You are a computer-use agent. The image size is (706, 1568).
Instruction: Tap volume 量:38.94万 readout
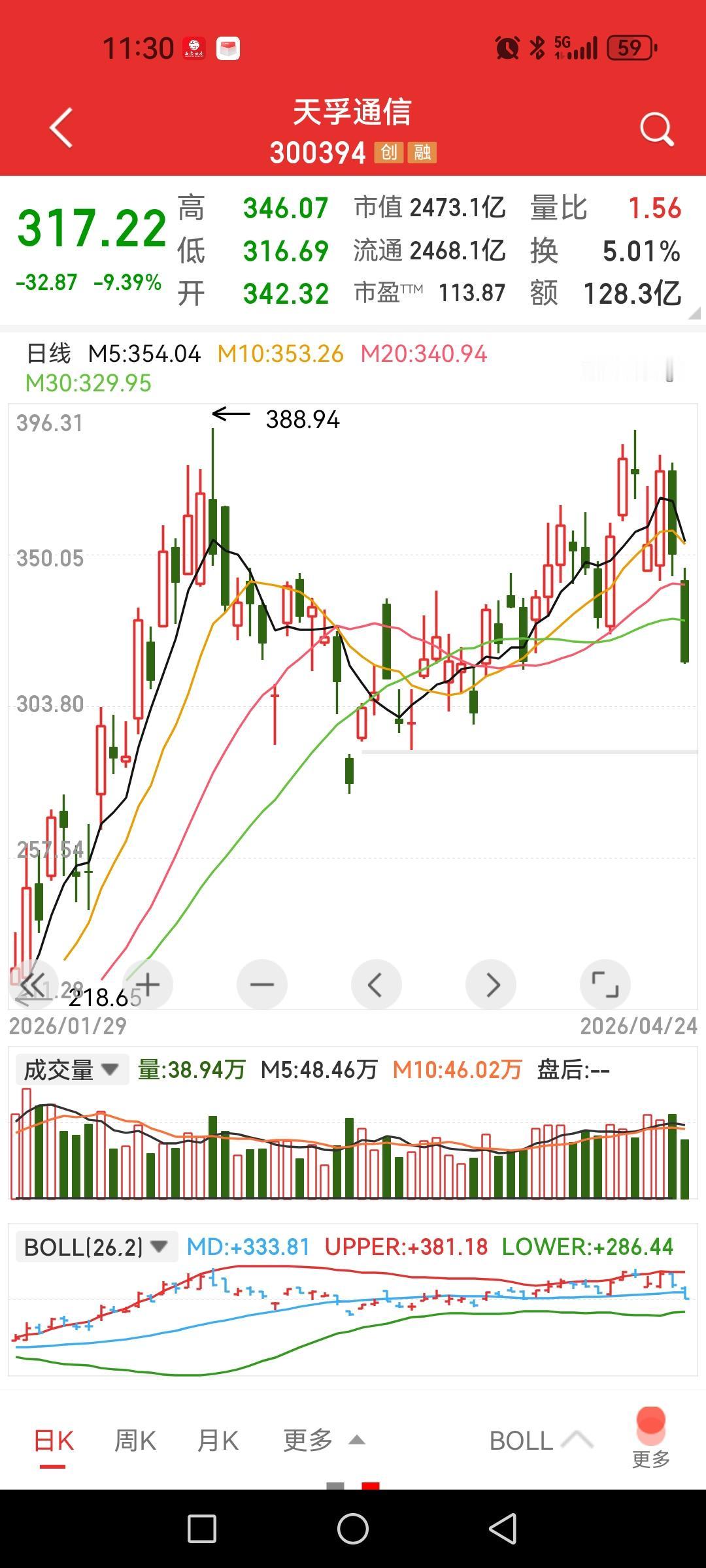192,1070
